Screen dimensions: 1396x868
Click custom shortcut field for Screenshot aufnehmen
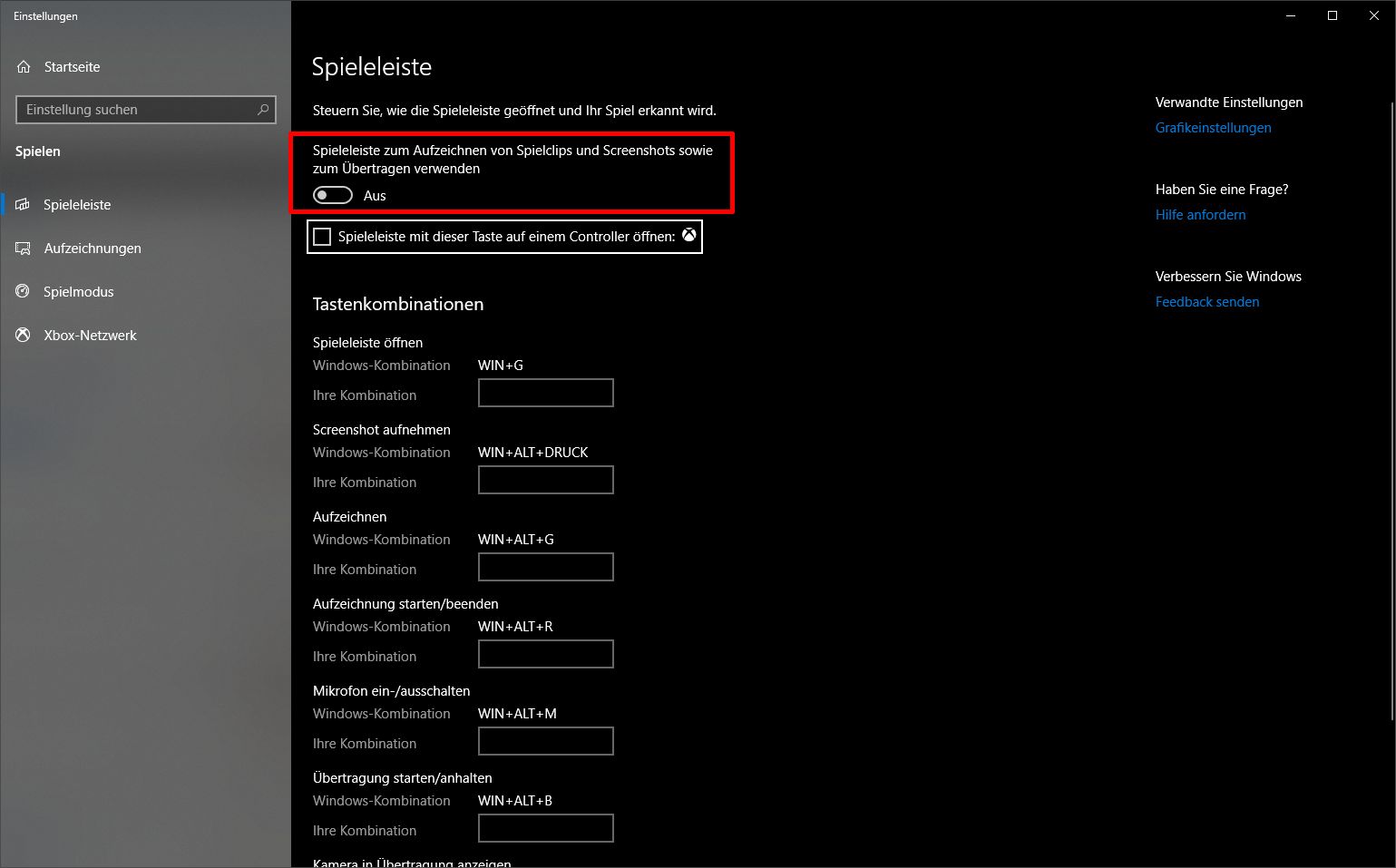[546, 480]
